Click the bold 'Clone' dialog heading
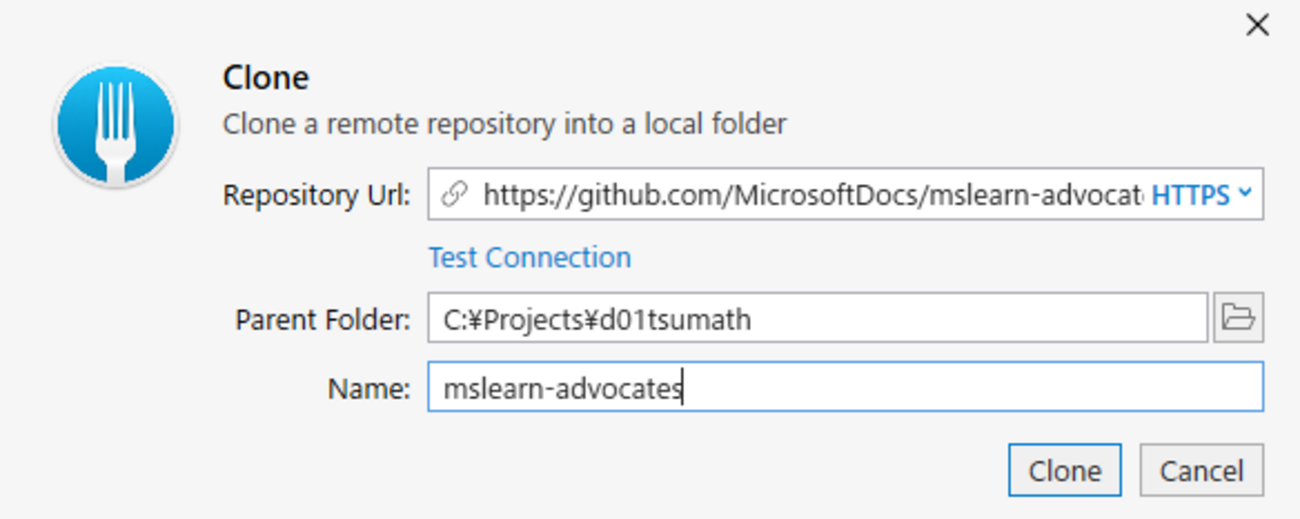1300x519 pixels. (266, 77)
